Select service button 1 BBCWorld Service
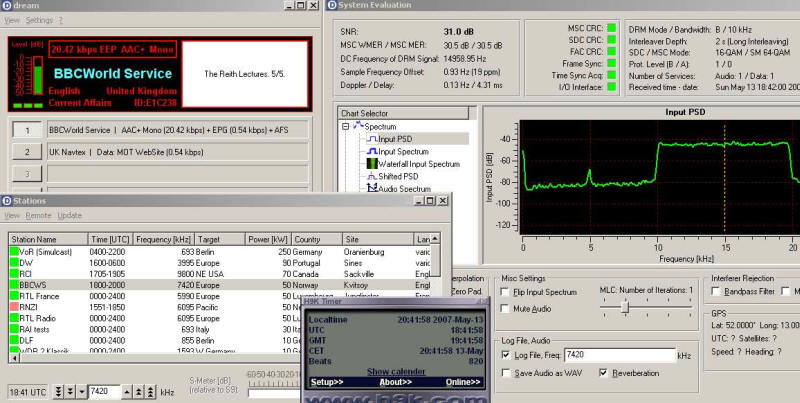The height and width of the screenshot is (403, 800). [x=27, y=130]
